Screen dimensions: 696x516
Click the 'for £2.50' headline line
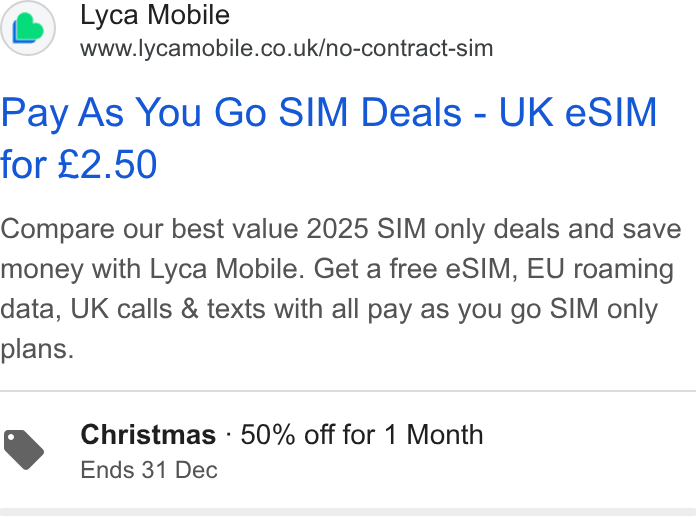point(79,164)
